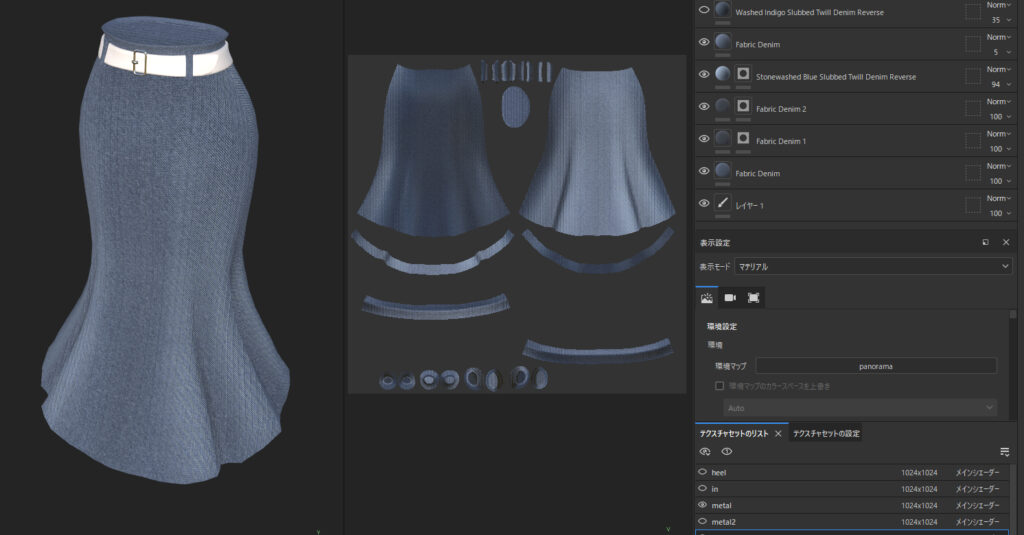Click the mask icon on Stonewashed Blue layer

click(x=743, y=74)
